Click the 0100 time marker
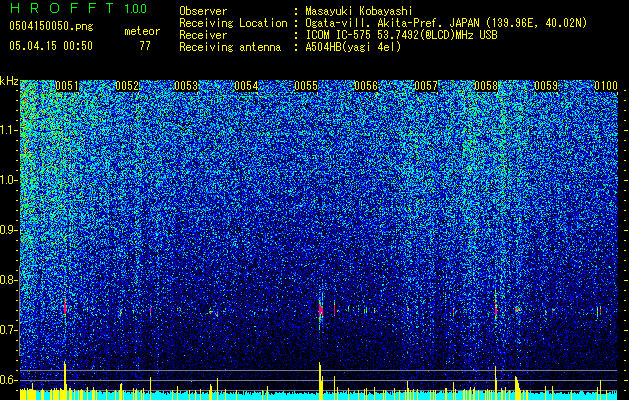Image resolution: width=629 pixels, height=400 pixels. (x=606, y=86)
